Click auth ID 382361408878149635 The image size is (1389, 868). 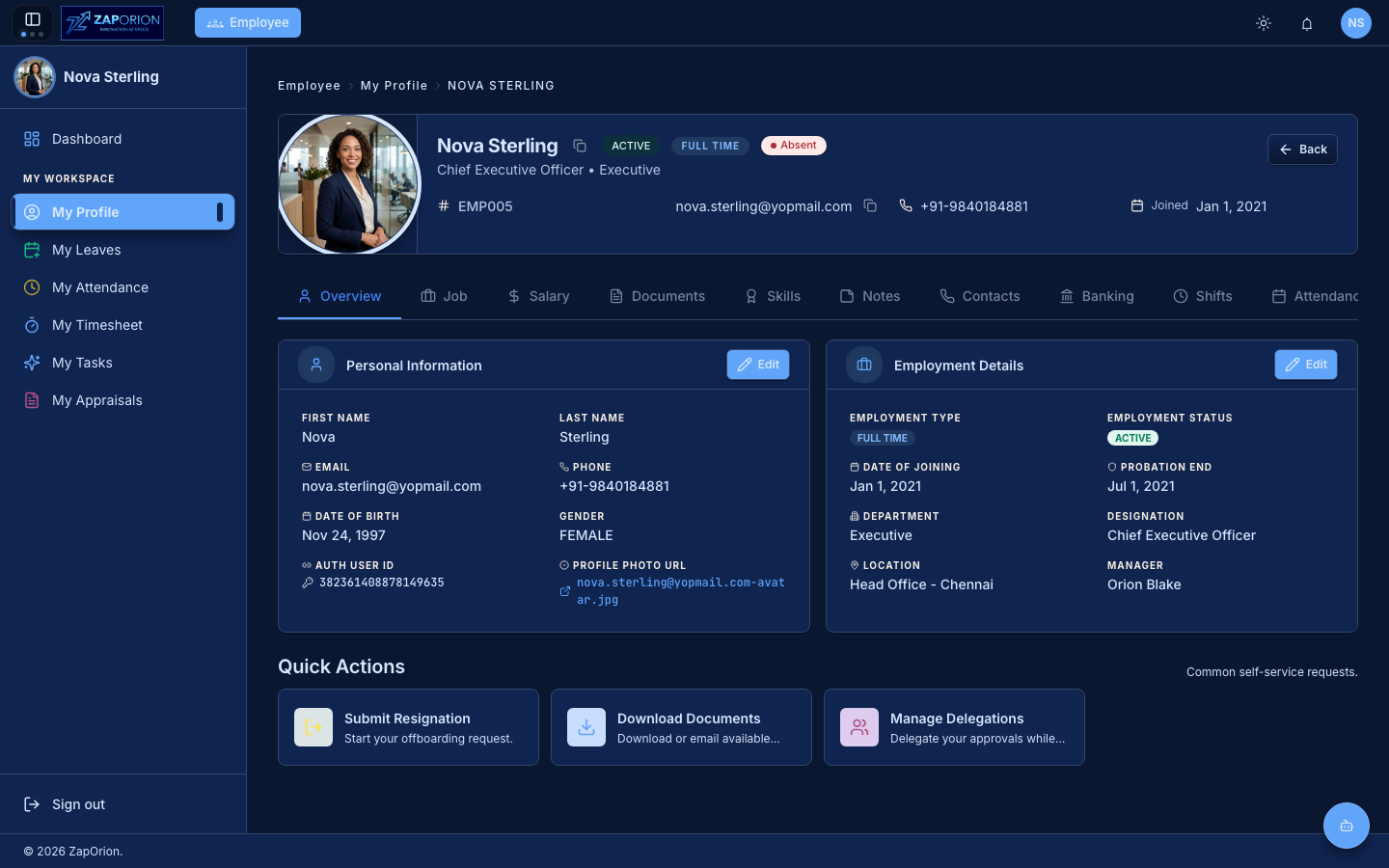pos(382,583)
